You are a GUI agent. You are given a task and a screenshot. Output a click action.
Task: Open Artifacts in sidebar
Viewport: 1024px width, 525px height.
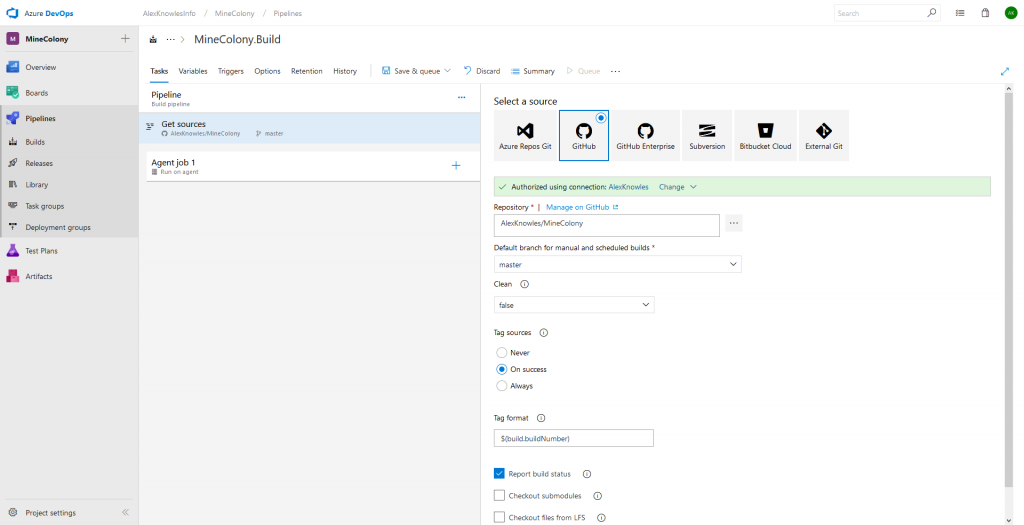coord(39,276)
